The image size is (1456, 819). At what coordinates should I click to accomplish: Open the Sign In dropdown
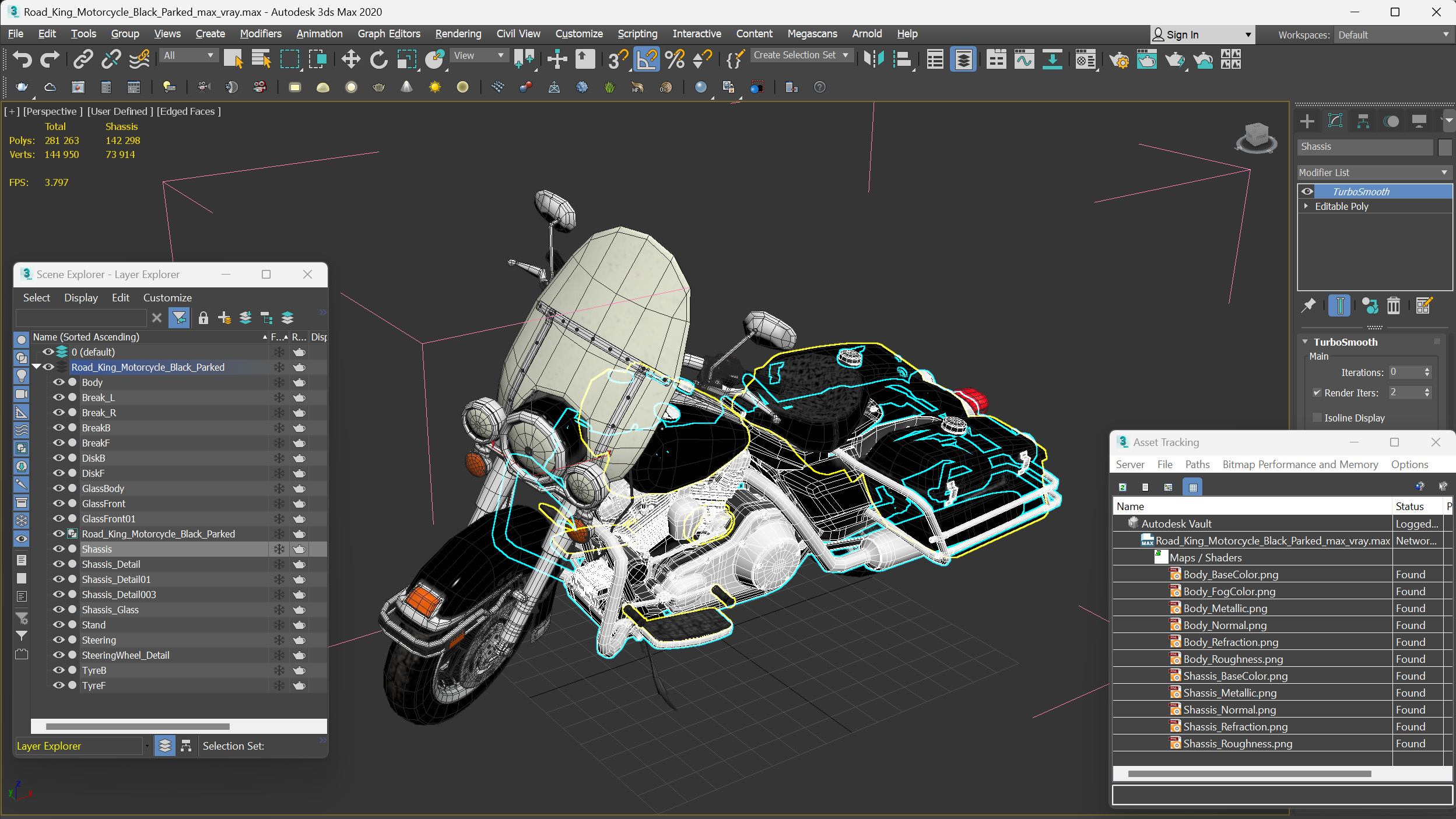pyautogui.click(x=1201, y=35)
